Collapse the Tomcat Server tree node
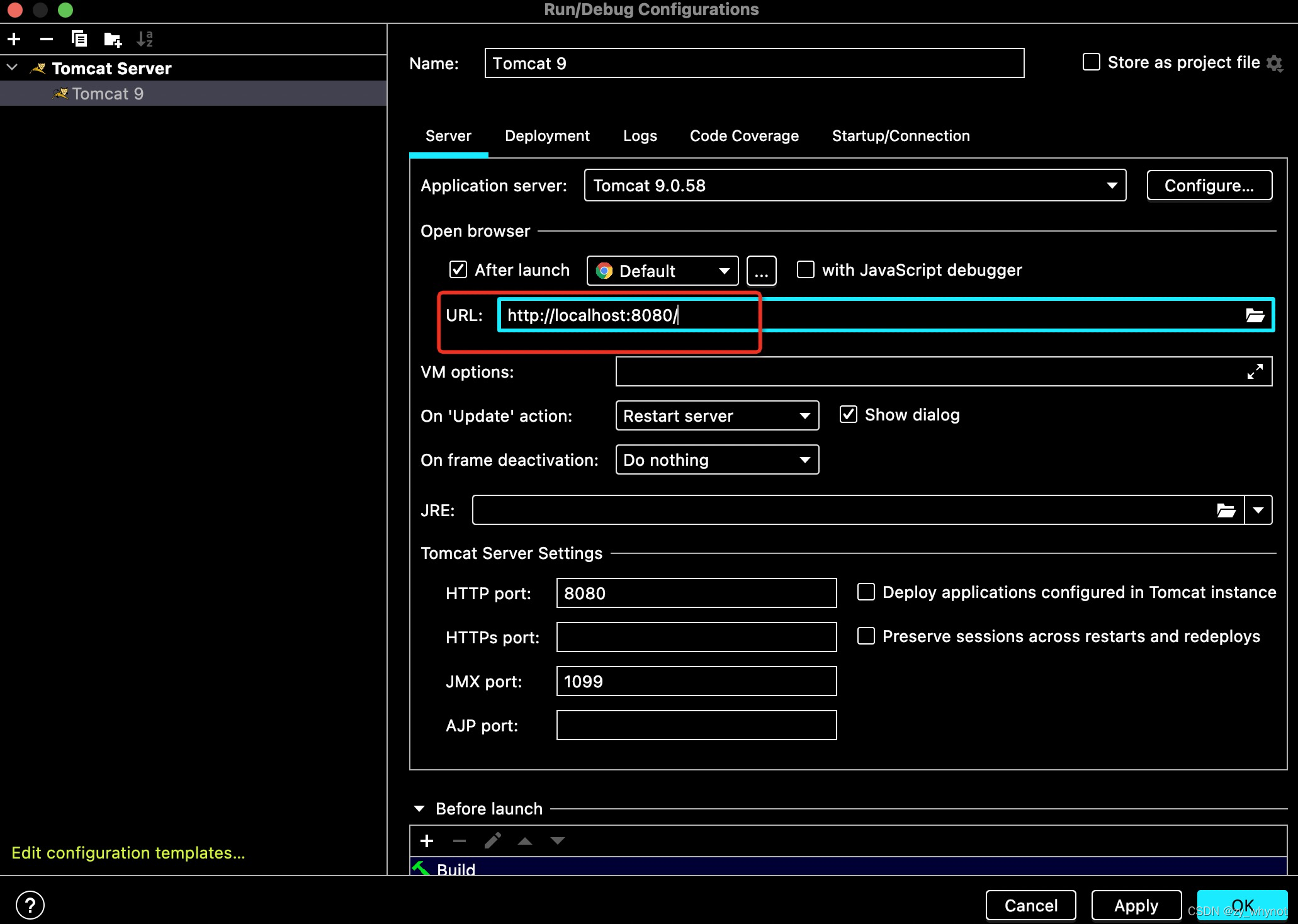The width and height of the screenshot is (1298, 924). 12,67
